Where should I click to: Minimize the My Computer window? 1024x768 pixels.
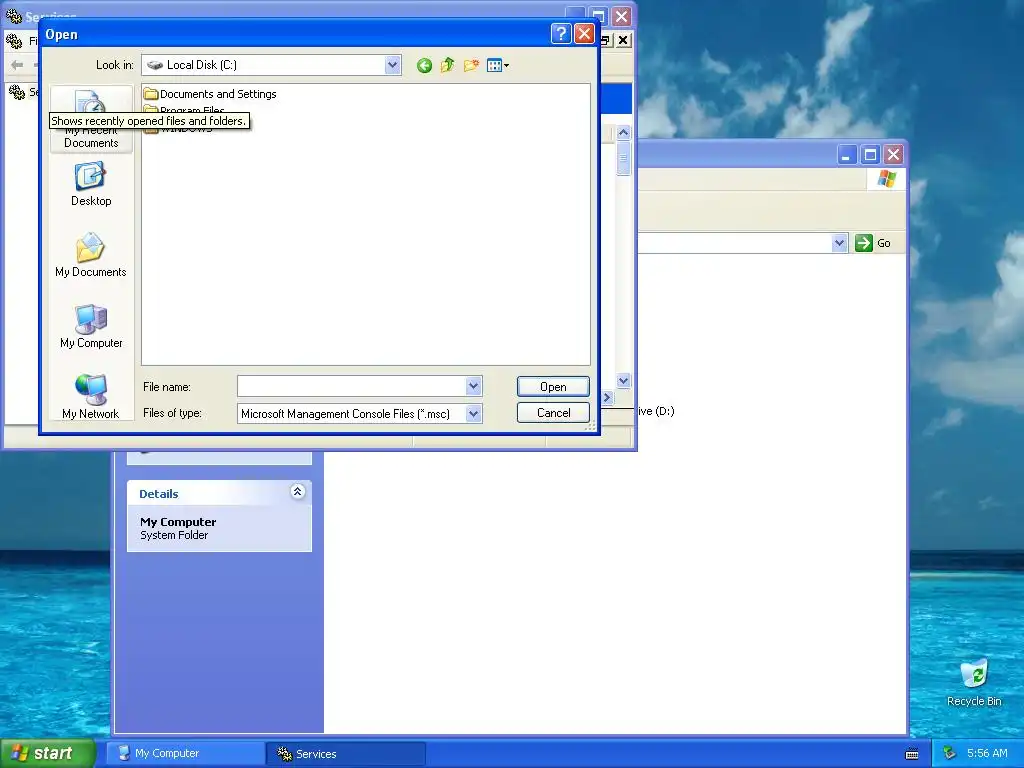point(846,155)
